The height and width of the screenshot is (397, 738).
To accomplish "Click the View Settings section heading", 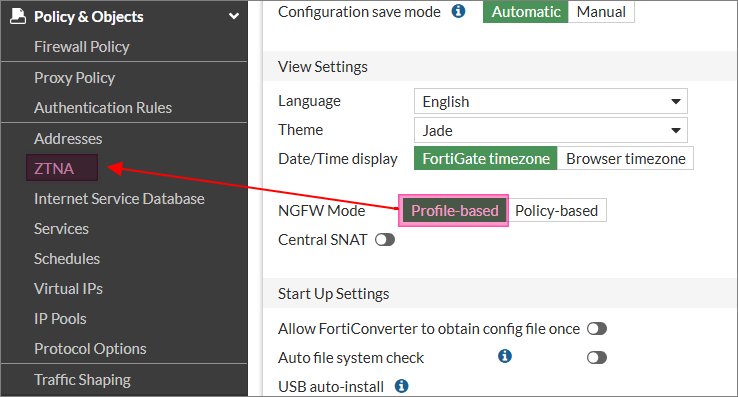I will pyautogui.click(x=323, y=67).
